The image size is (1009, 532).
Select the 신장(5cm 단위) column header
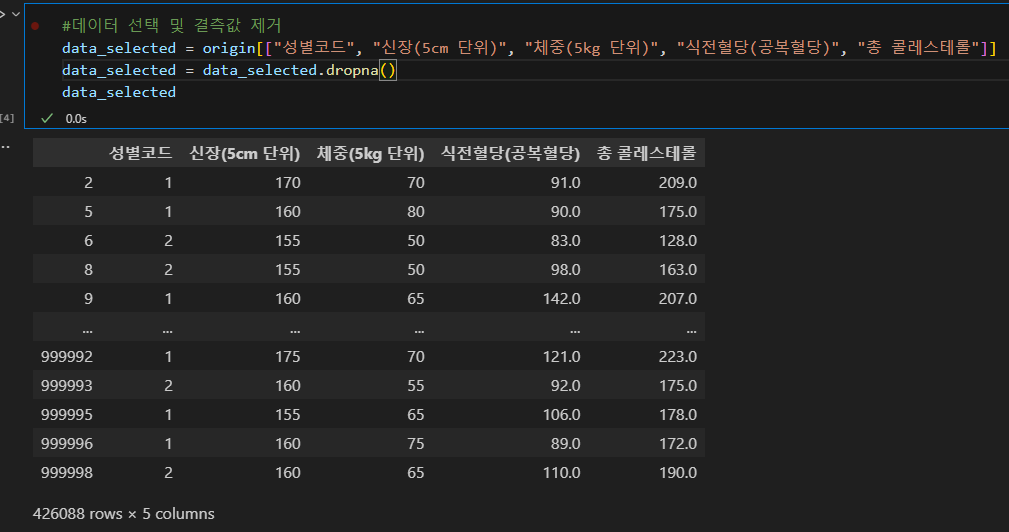[x=245, y=153]
